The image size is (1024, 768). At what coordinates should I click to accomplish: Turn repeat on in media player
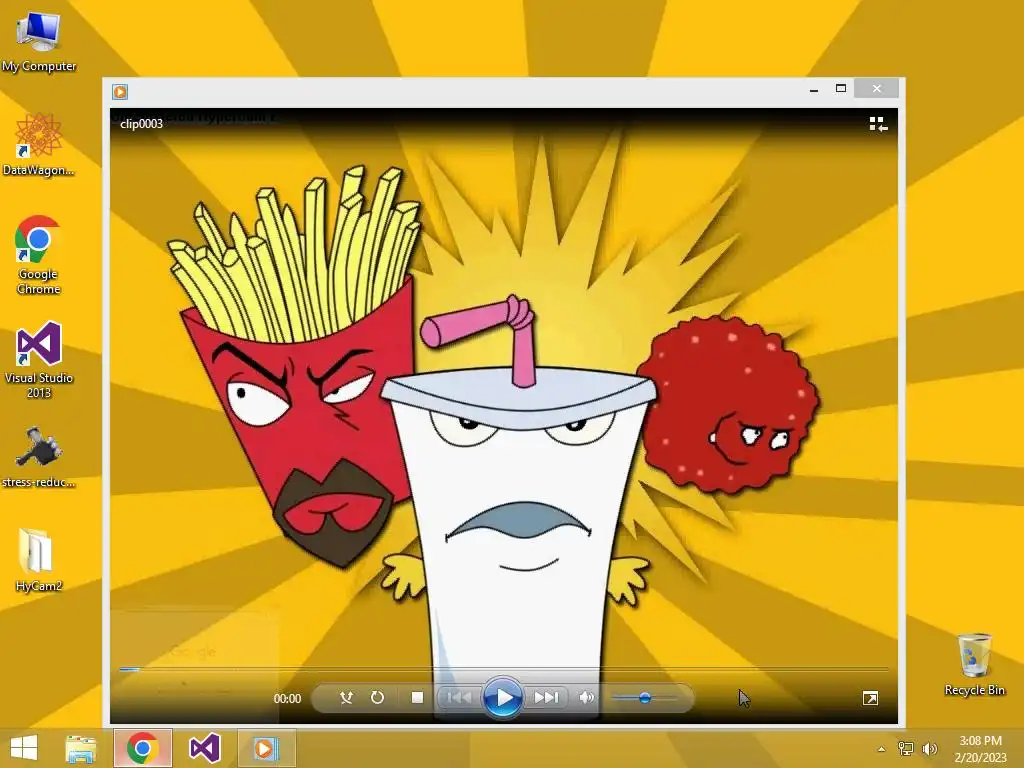pos(377,697)
